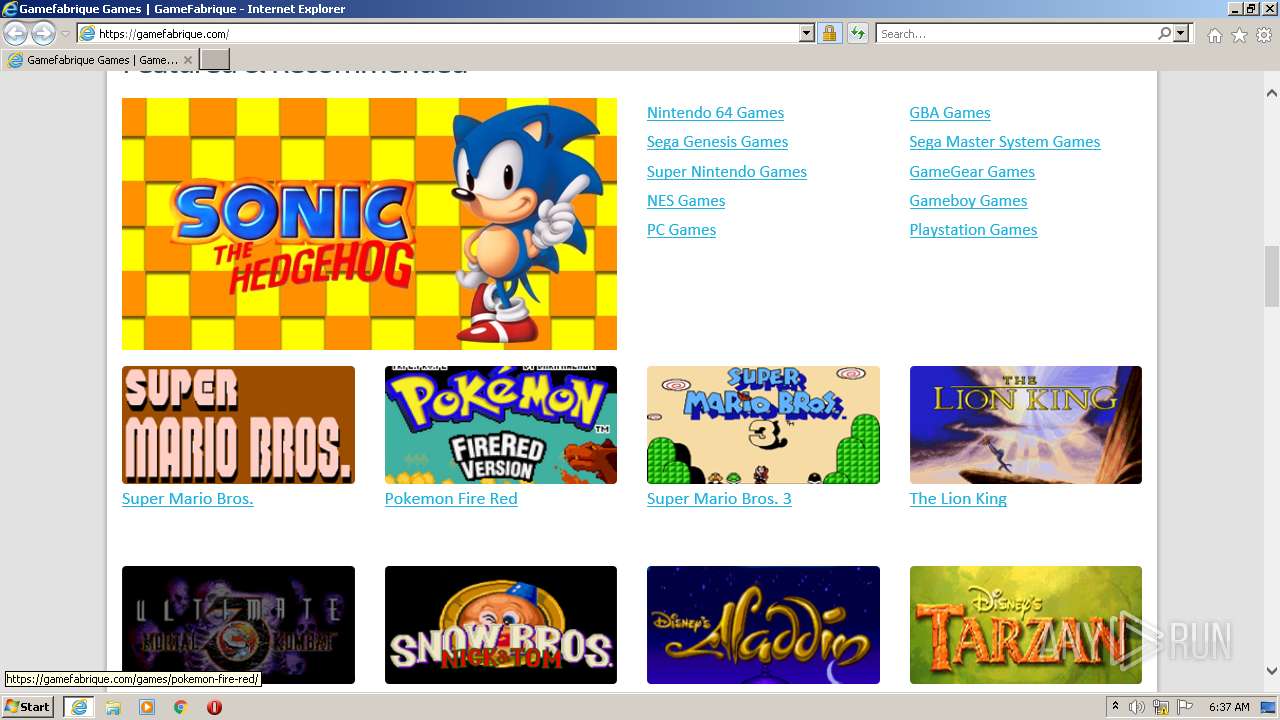Select the Gamefabrique Games tab
The image size is (1280, 720).
click(98, 60)
